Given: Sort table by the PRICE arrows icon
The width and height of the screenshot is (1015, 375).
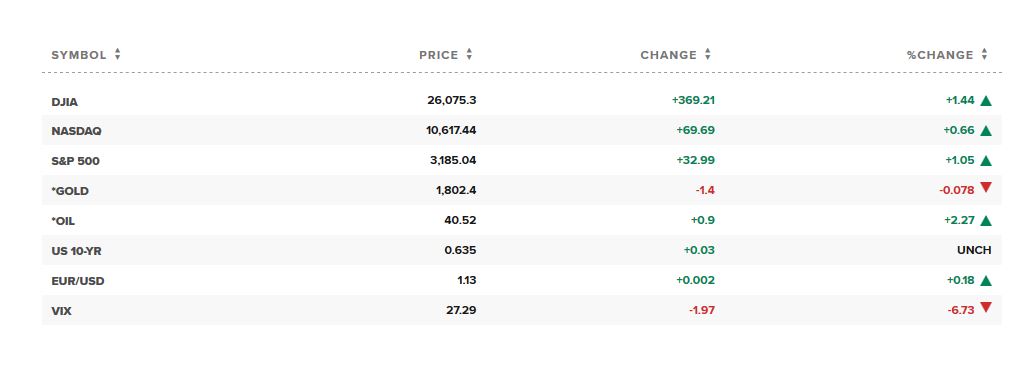Looking at the screenshot, I should [469, 54].
